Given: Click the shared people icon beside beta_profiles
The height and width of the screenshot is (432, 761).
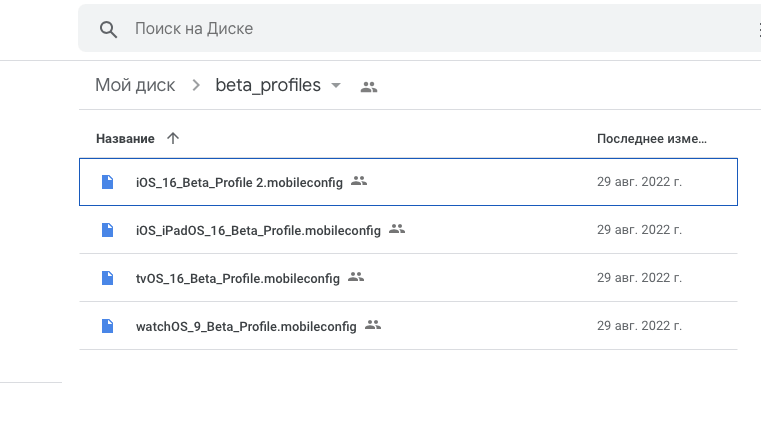Looking at the screenshot, I should pyautogui.click(x=369, y=87).
